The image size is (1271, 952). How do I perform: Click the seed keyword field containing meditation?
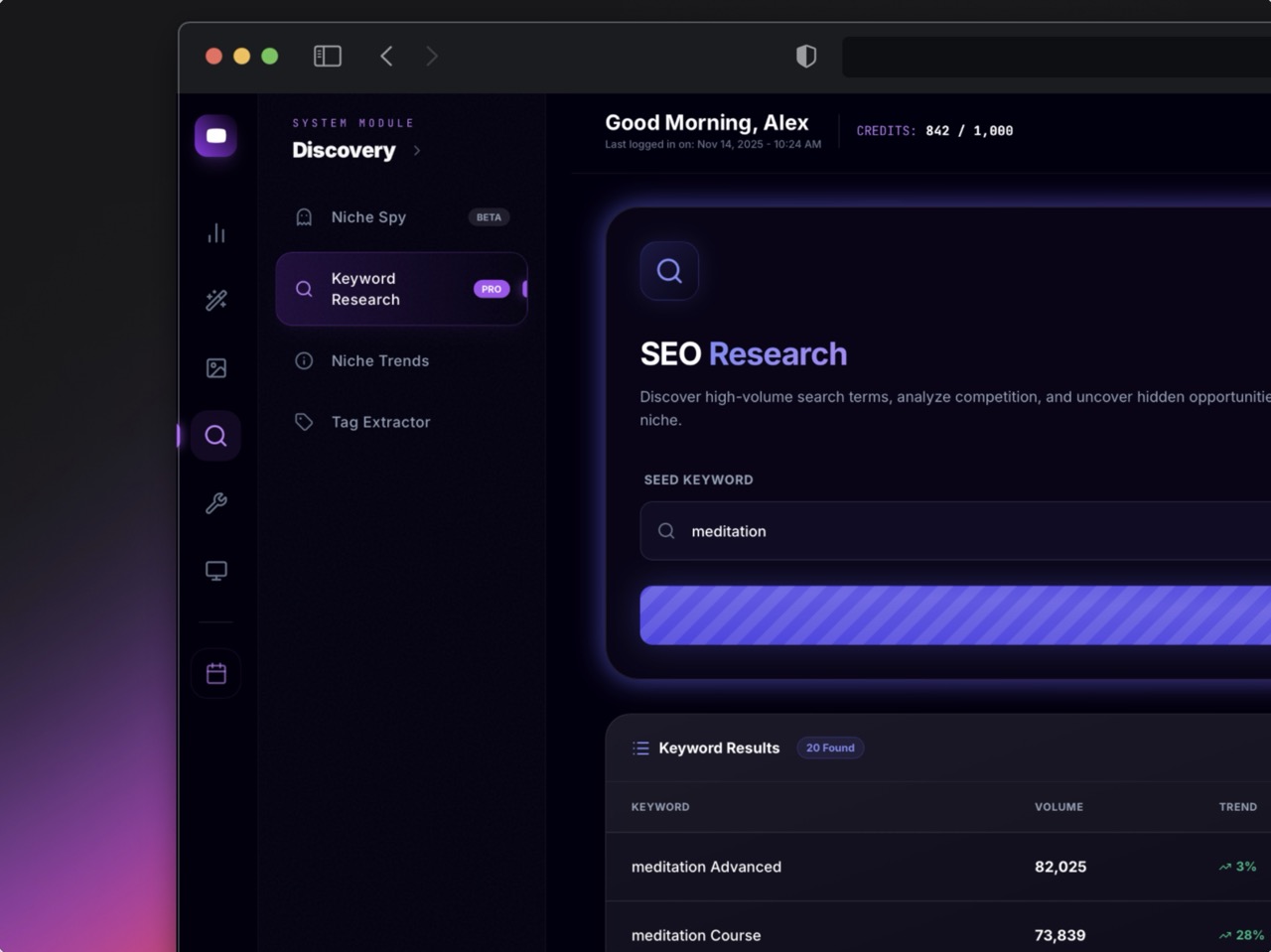pyautogui.click(x=955, y=531)
